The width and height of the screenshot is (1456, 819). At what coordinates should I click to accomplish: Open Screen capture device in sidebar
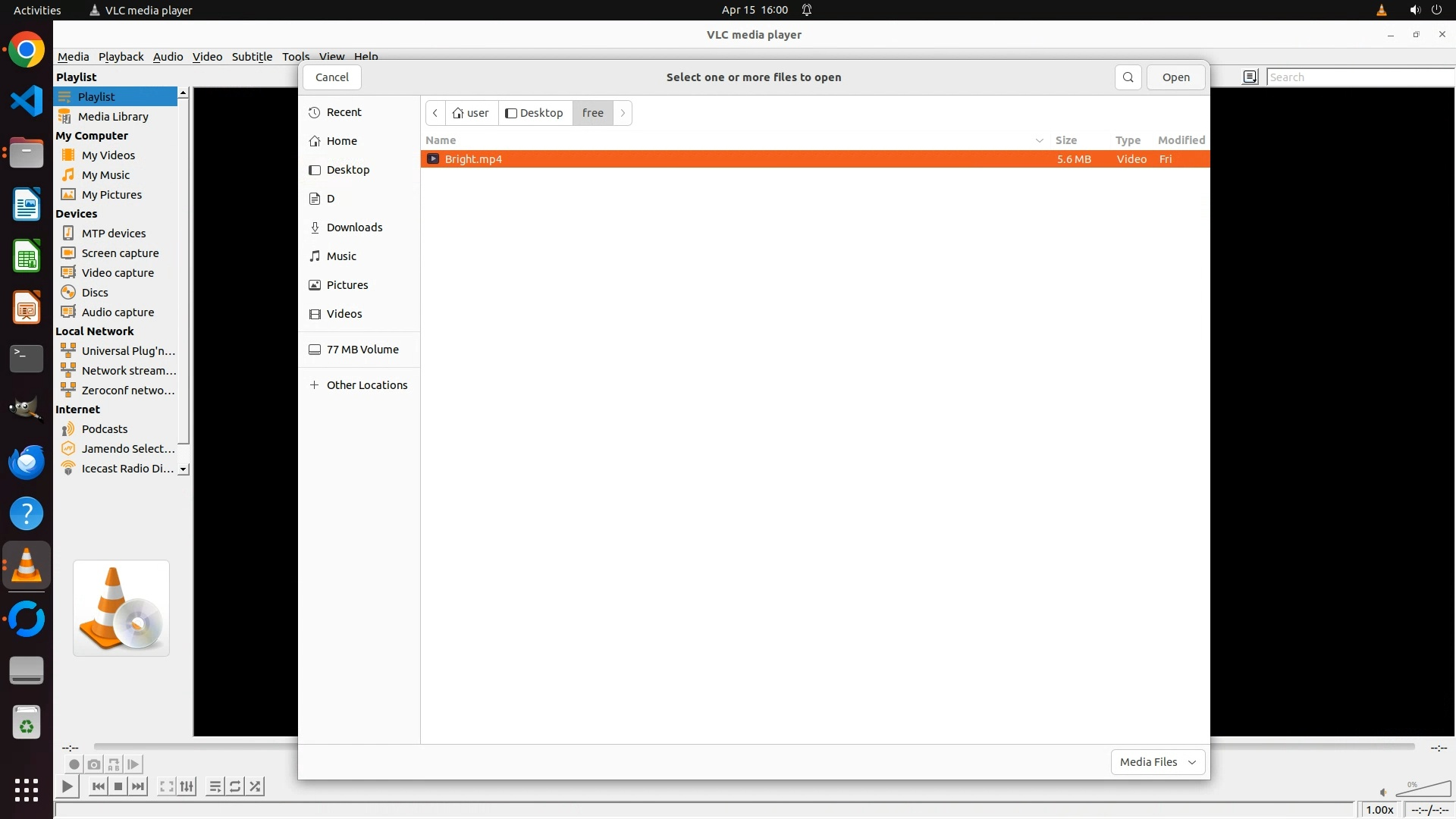[x=120, y=253]
